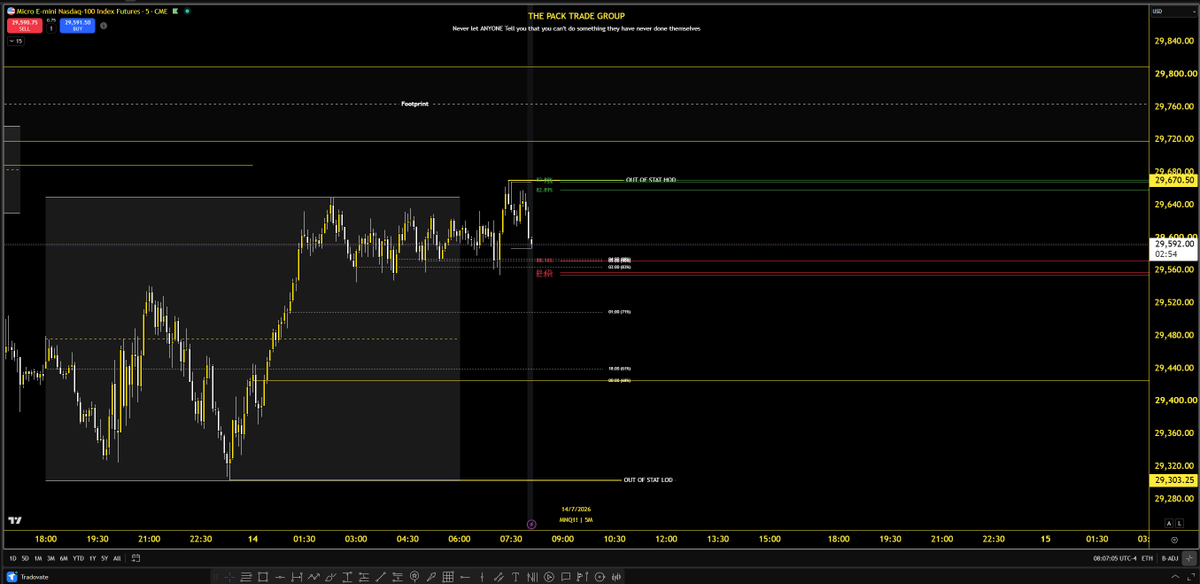Select the grid table tool
The width and height of the screenshot is (1200, 584).
click(x=448, y=577)
